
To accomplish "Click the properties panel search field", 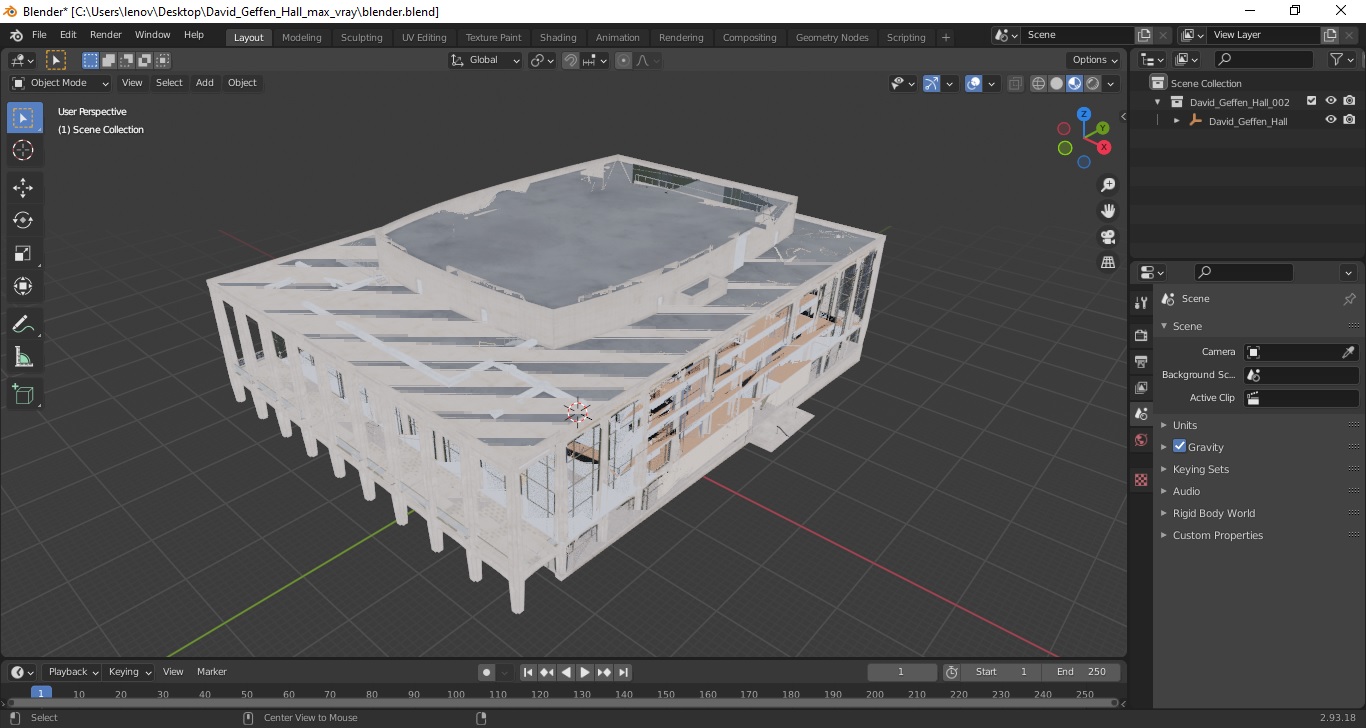I will point(1243,272).
